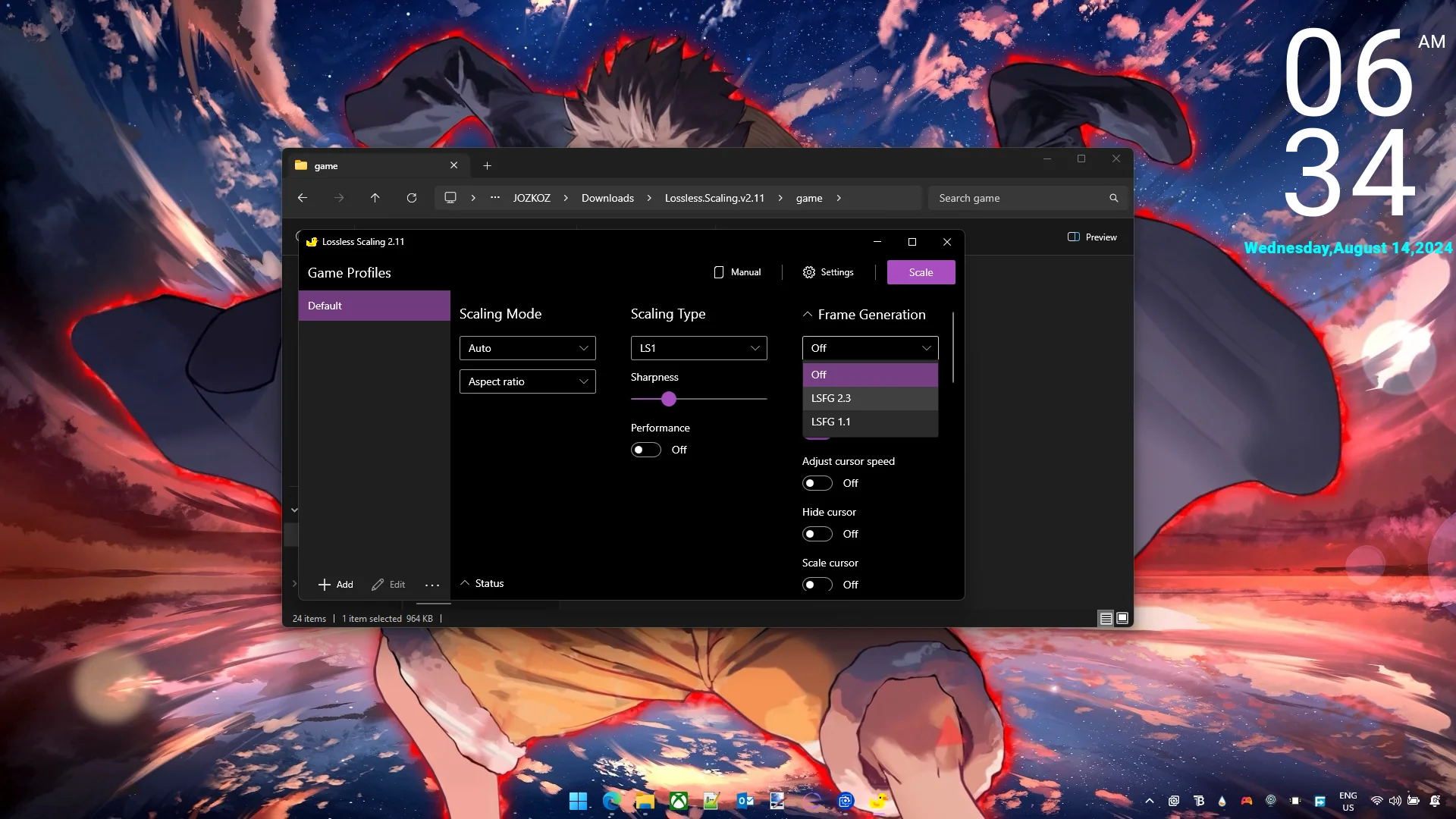
Task: Switch Explorer to large icons view
Action: pos(1123,619)
